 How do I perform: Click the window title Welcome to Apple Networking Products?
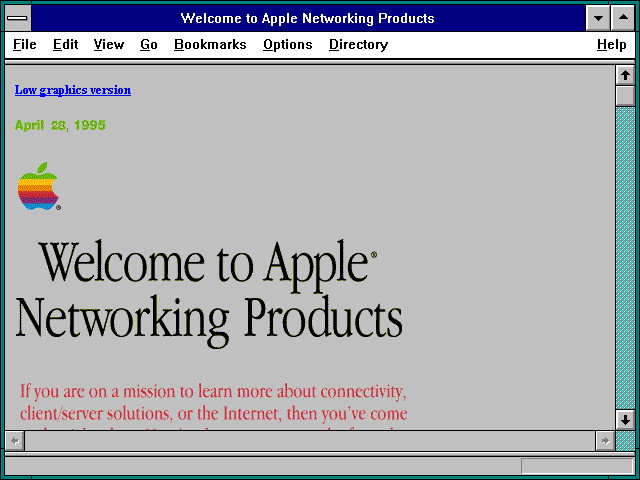click(307, 18)
